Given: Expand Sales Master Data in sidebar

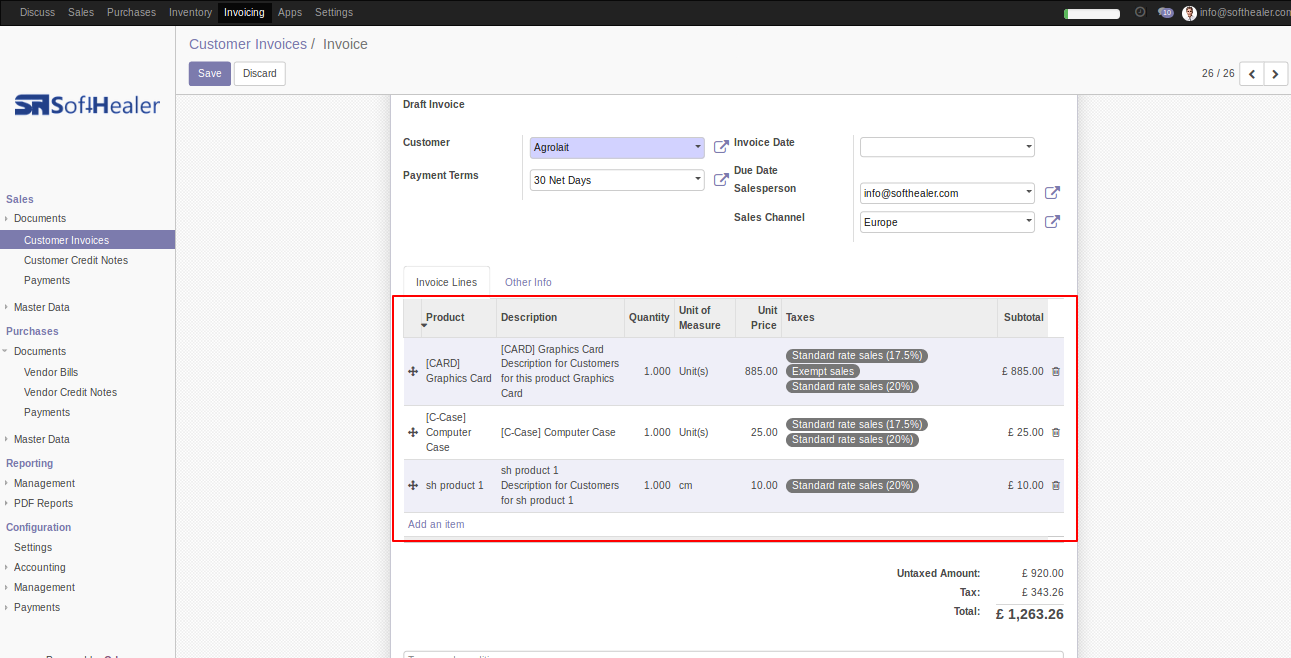Looking at the screenshot, I should [41, 307].
